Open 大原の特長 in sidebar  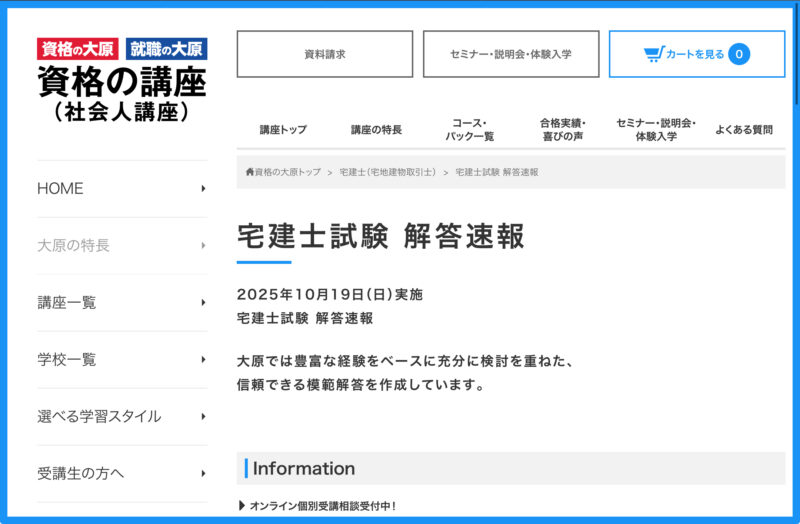point(73,245)
